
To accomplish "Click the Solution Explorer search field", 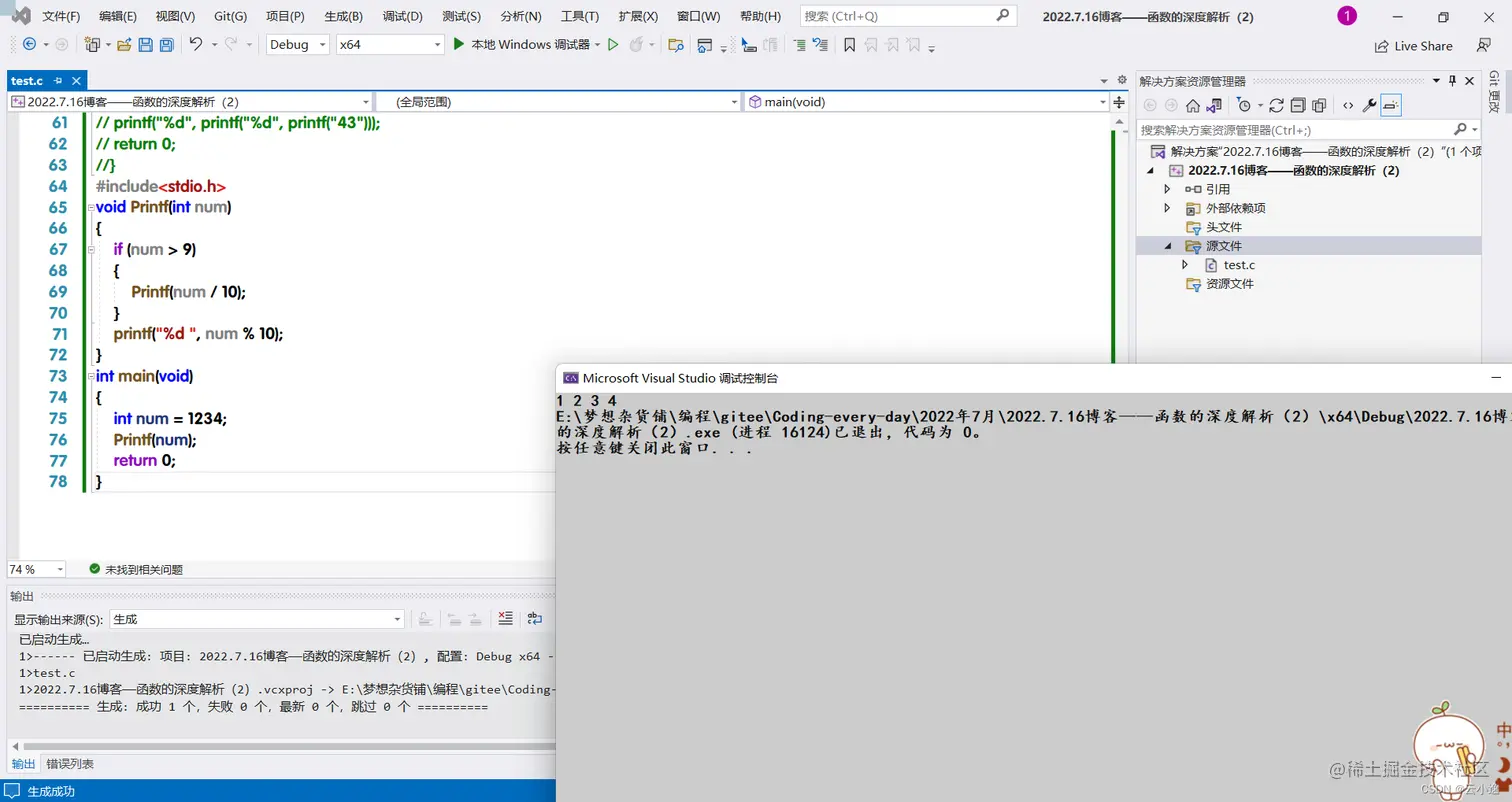I will click(x=1308, y=130).
